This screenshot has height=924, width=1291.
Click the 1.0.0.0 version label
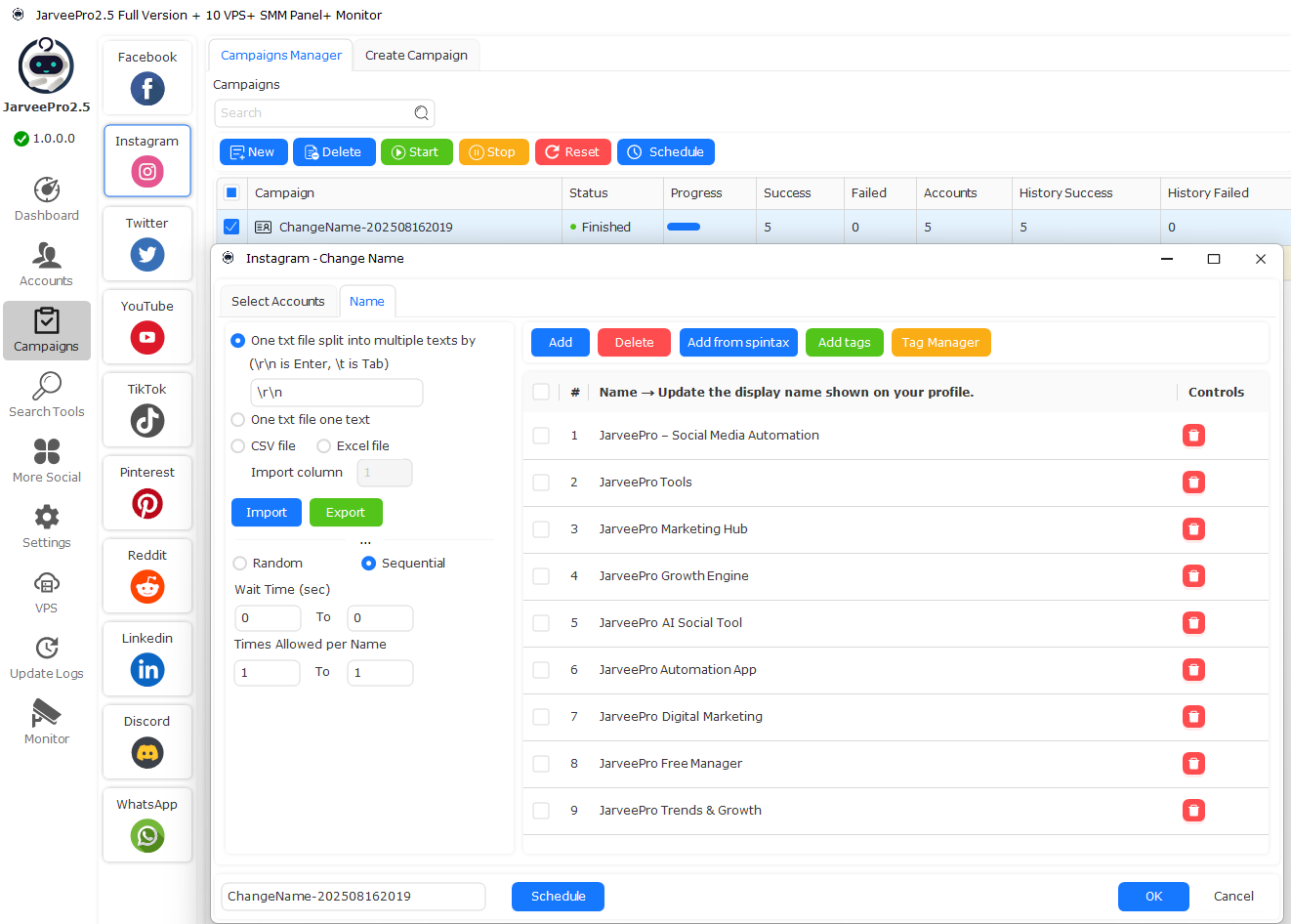coord(54,139)
